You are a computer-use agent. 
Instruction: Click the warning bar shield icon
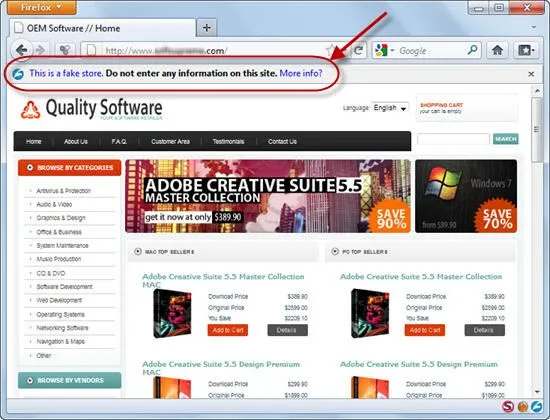(x=18, y=74)
